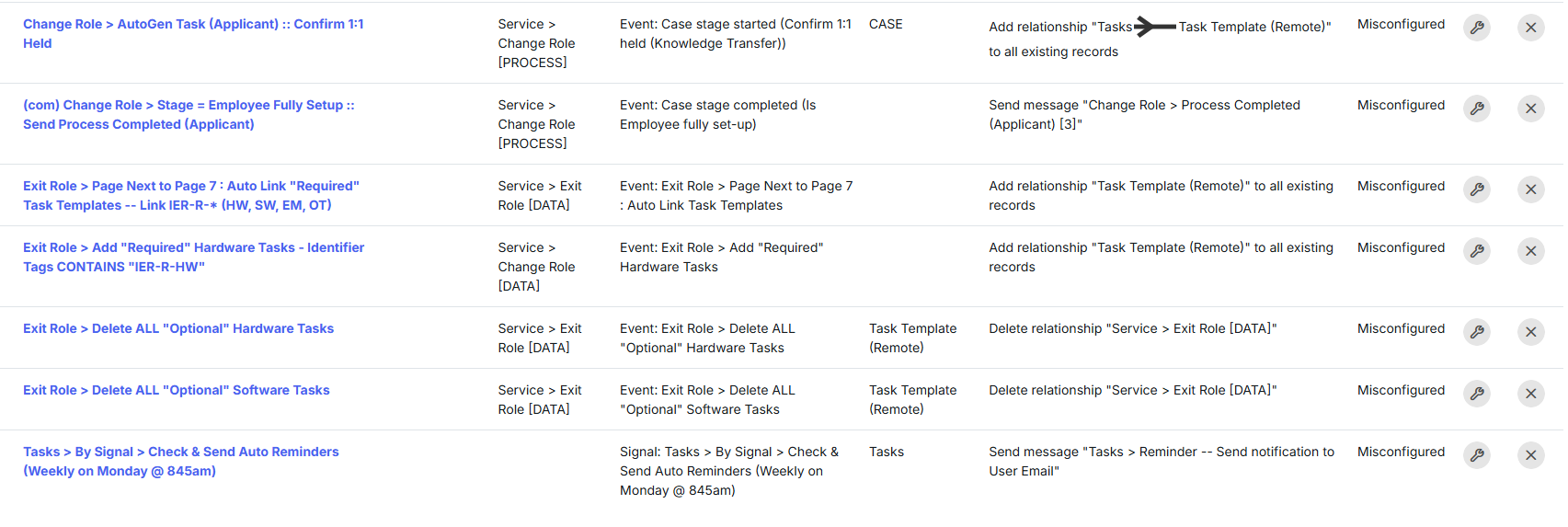Open Change Role AutoGen Task (Applicant) link
1568x527 pixels.
click(x=193, y=34)
